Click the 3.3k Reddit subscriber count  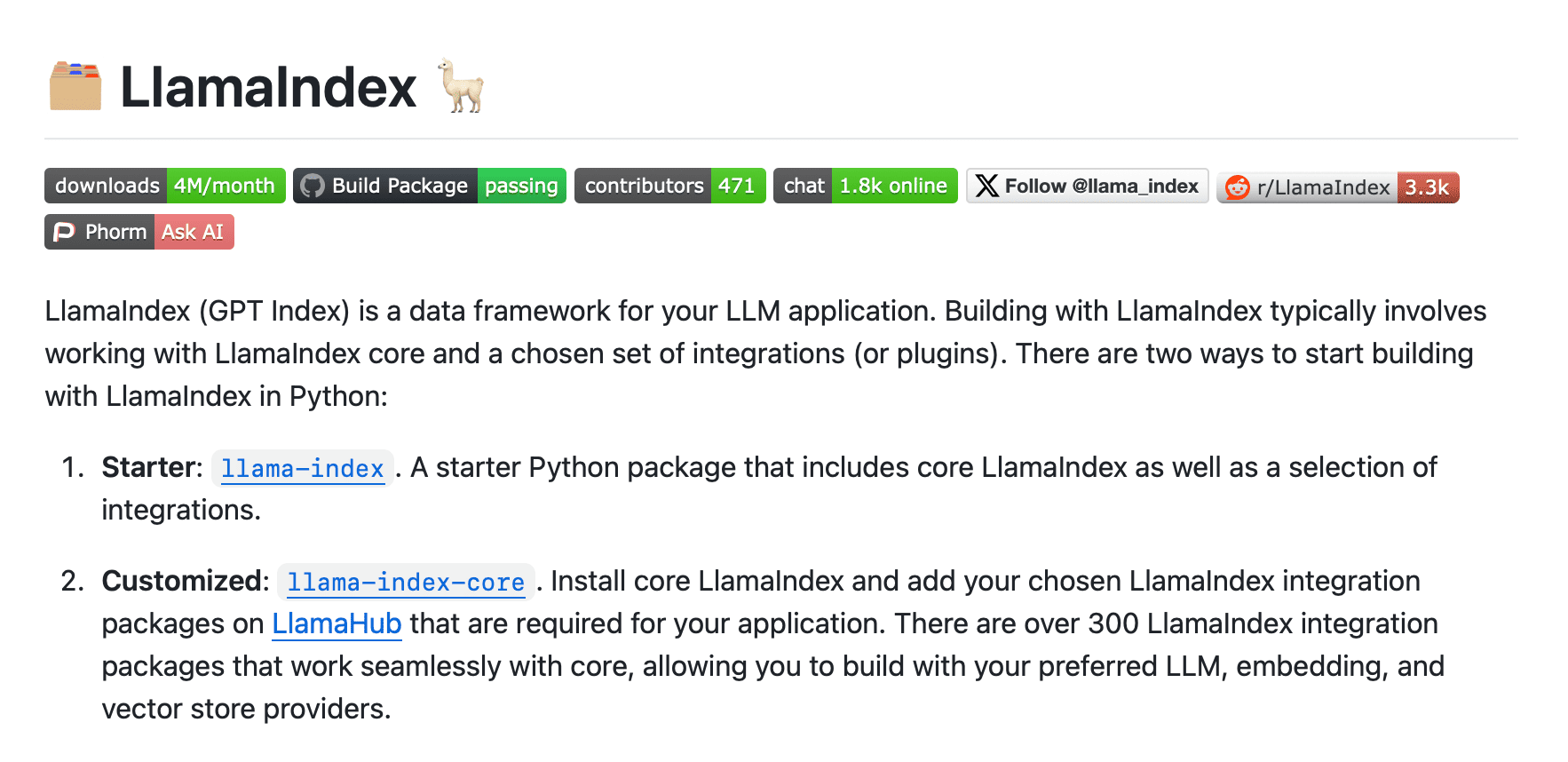click(x=1428, y=187)
